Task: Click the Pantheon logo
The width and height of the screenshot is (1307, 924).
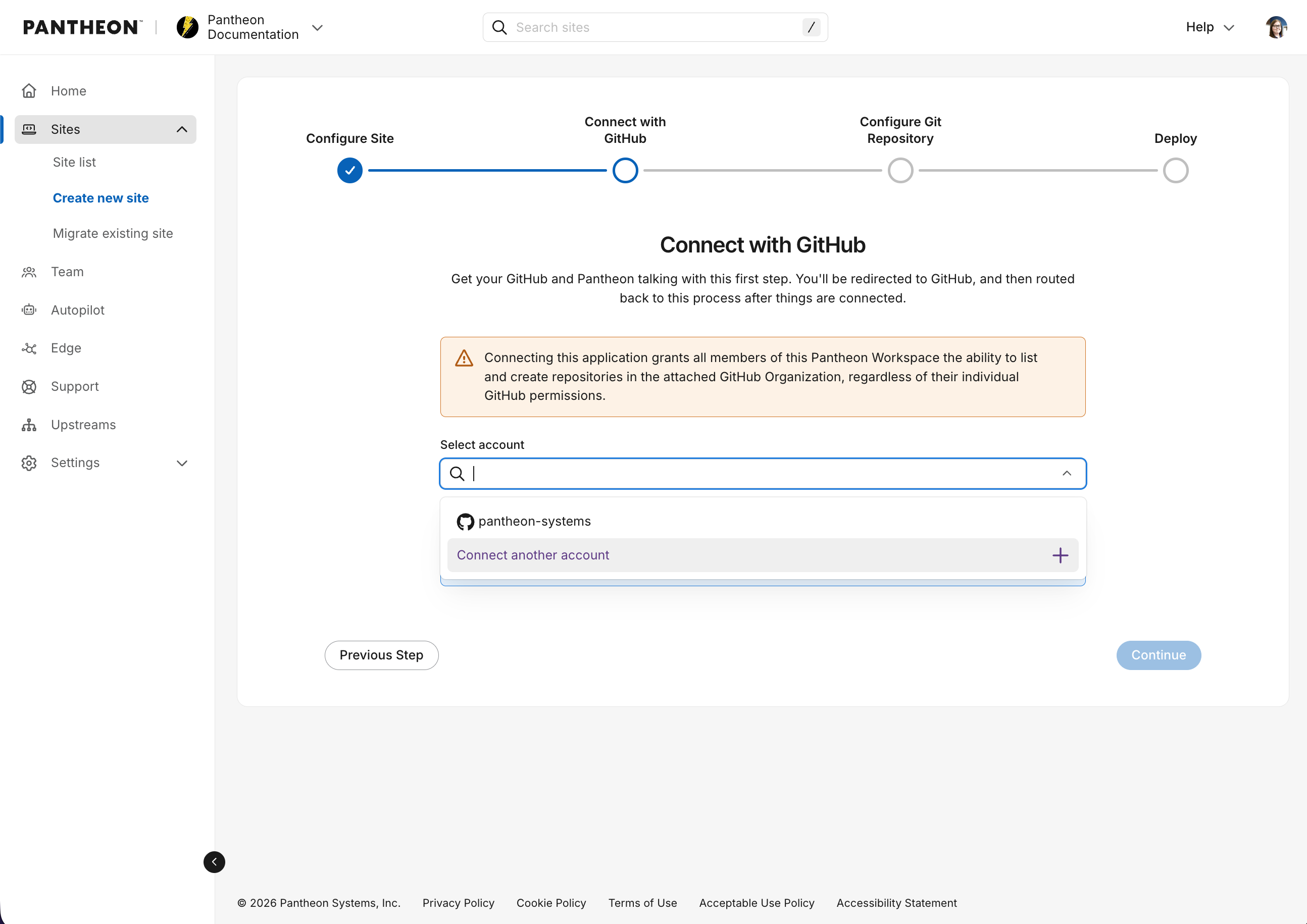Action: point(82,27)
